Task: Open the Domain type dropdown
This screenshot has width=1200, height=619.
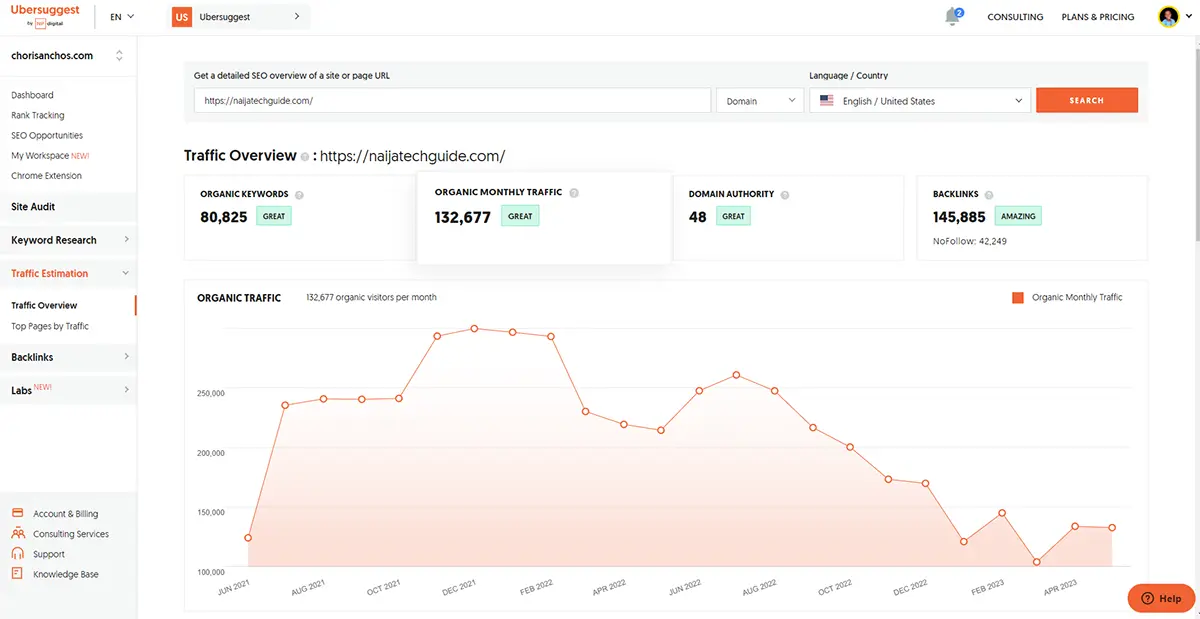Action: tap(760, 101)
